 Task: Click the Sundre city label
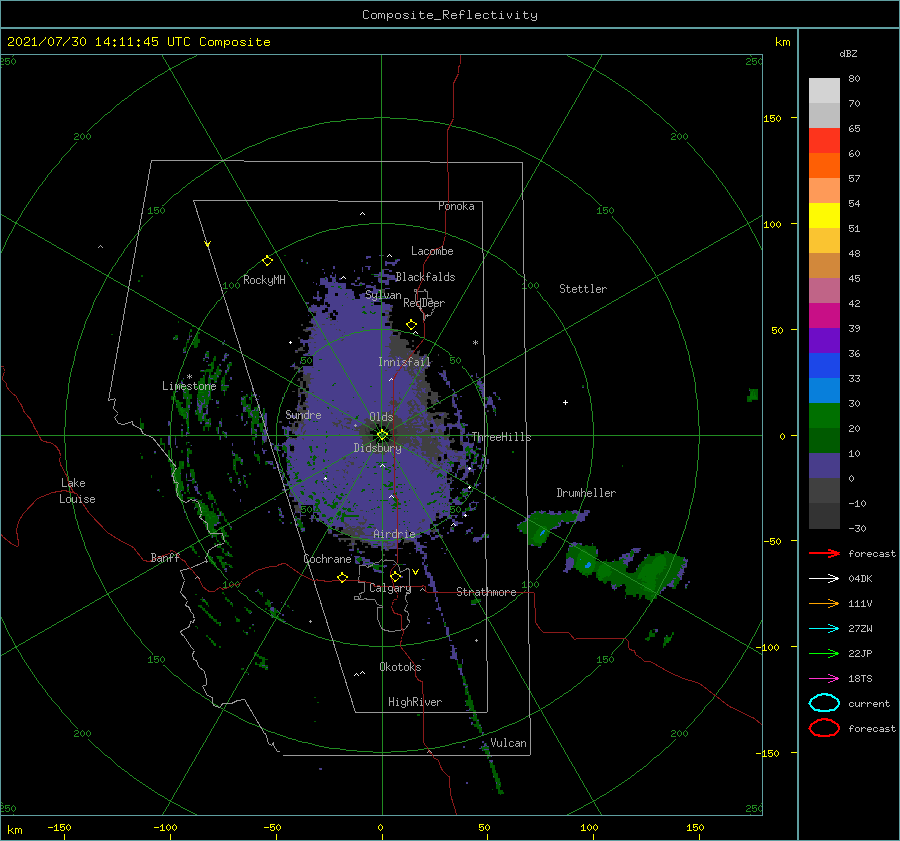tap(303, 415)
